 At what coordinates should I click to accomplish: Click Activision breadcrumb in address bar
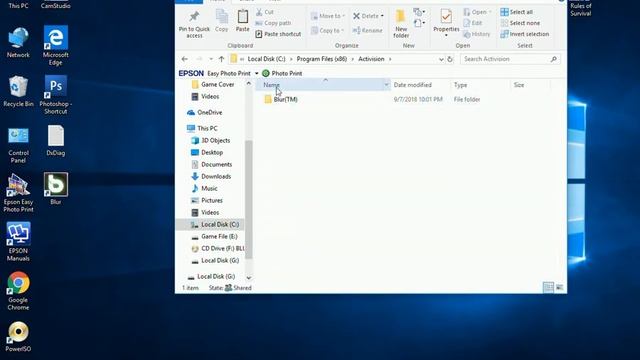coord(371,59)
